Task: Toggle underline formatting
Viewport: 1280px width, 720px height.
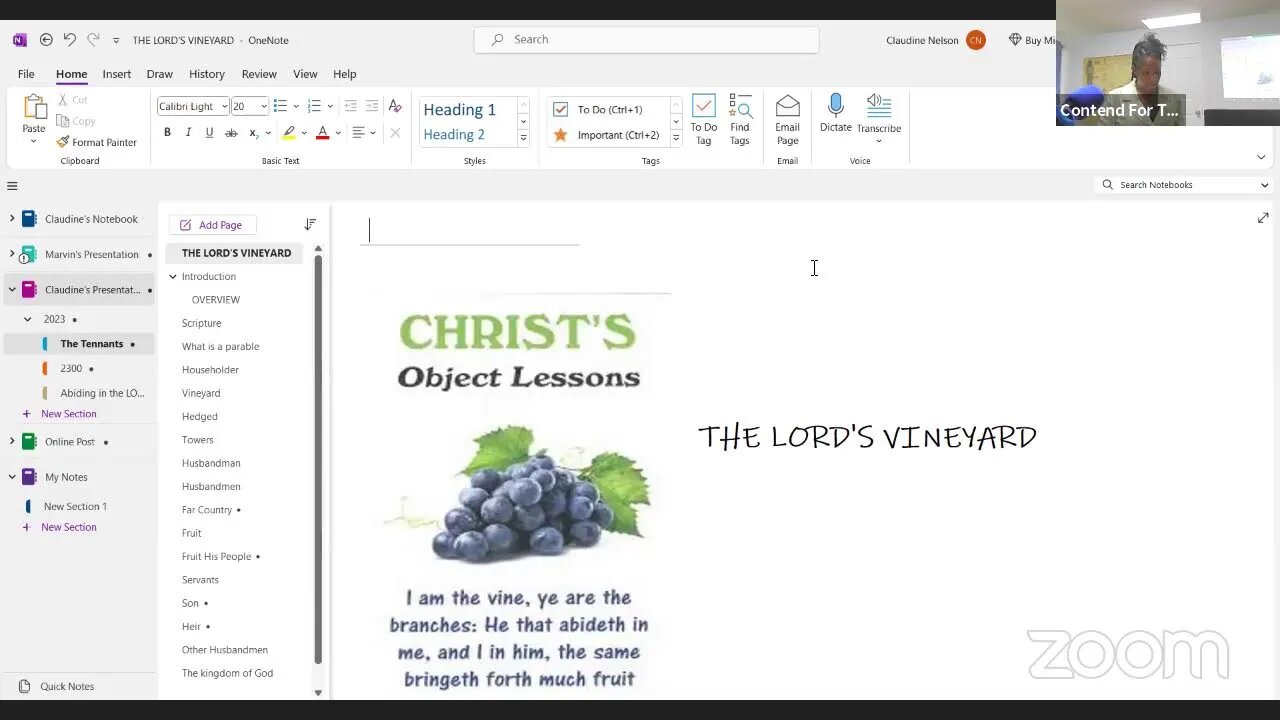Action: [209, 132]
